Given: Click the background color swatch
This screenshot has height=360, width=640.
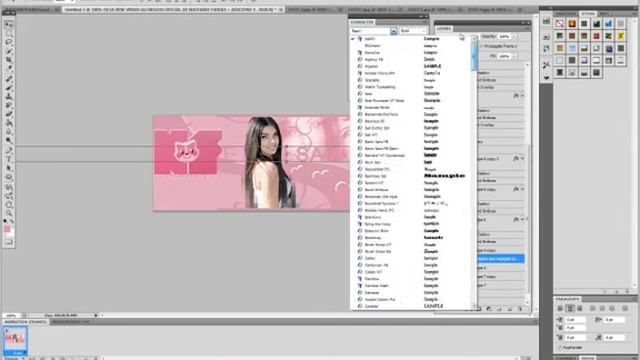Looking at the screenshot, I should [x=11, y=233].
